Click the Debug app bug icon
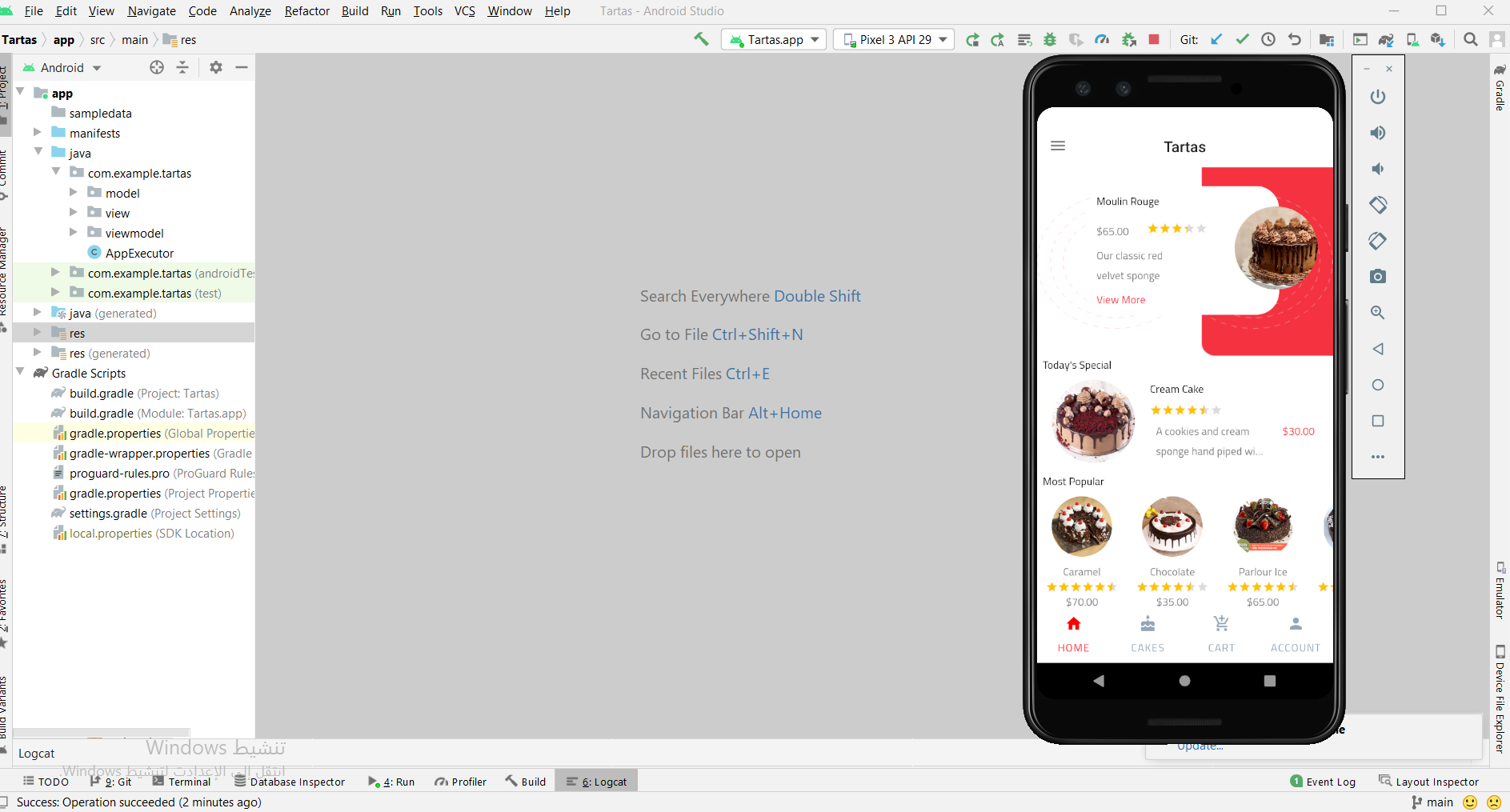1510x812 pixels. [x=1050, y=39]
